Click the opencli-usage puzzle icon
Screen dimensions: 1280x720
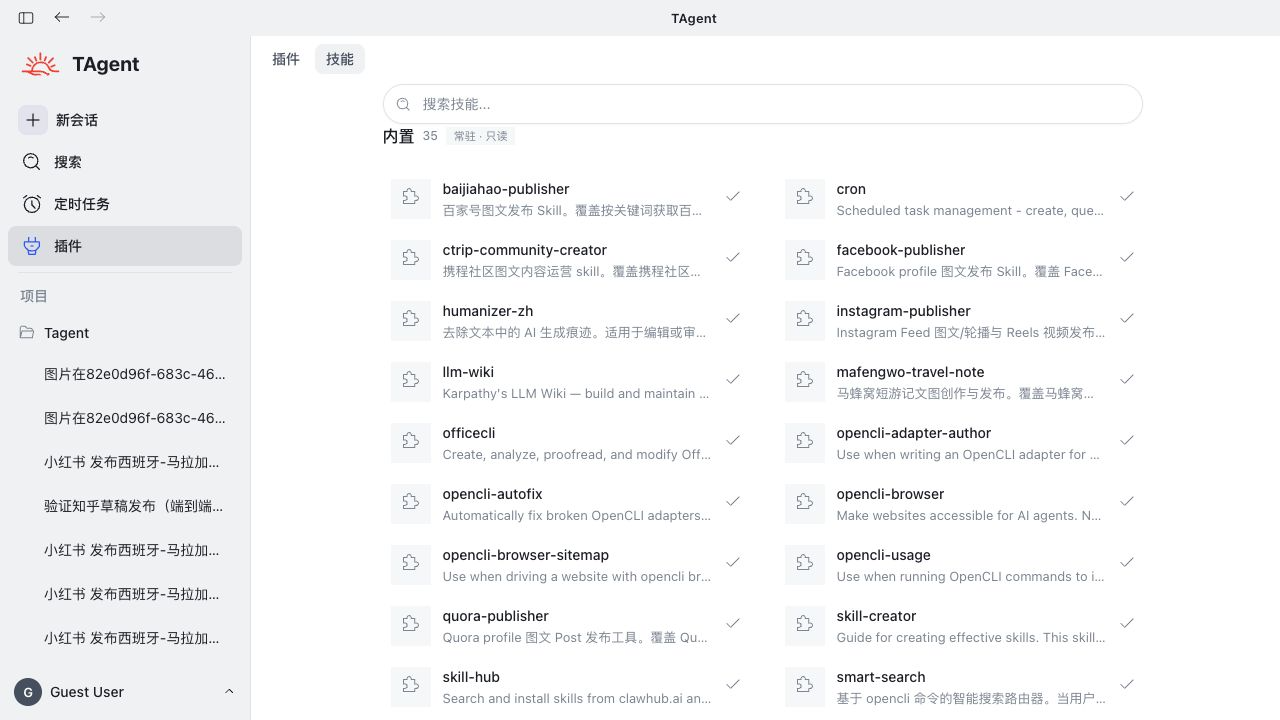(x=804, y=565)
